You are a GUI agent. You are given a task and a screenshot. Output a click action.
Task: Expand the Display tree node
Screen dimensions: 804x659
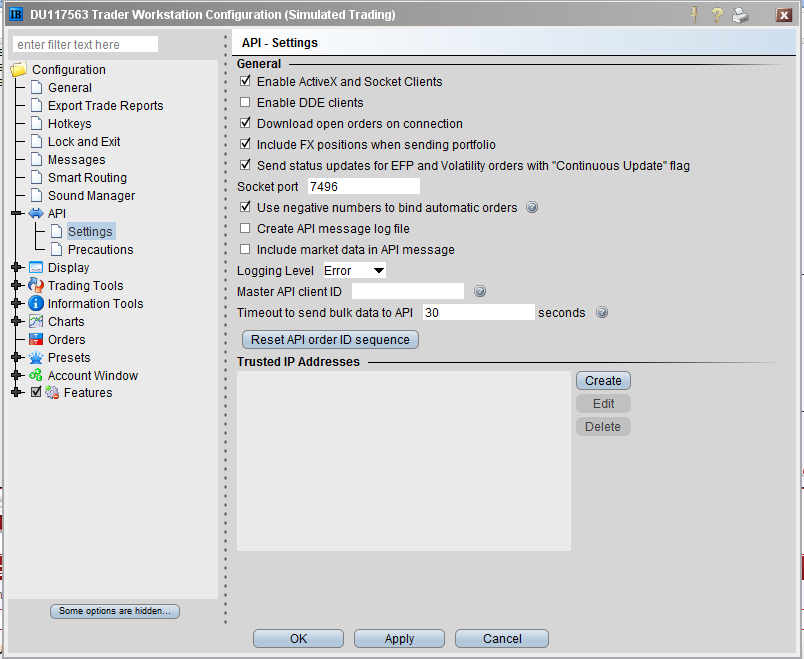point(17,267)
